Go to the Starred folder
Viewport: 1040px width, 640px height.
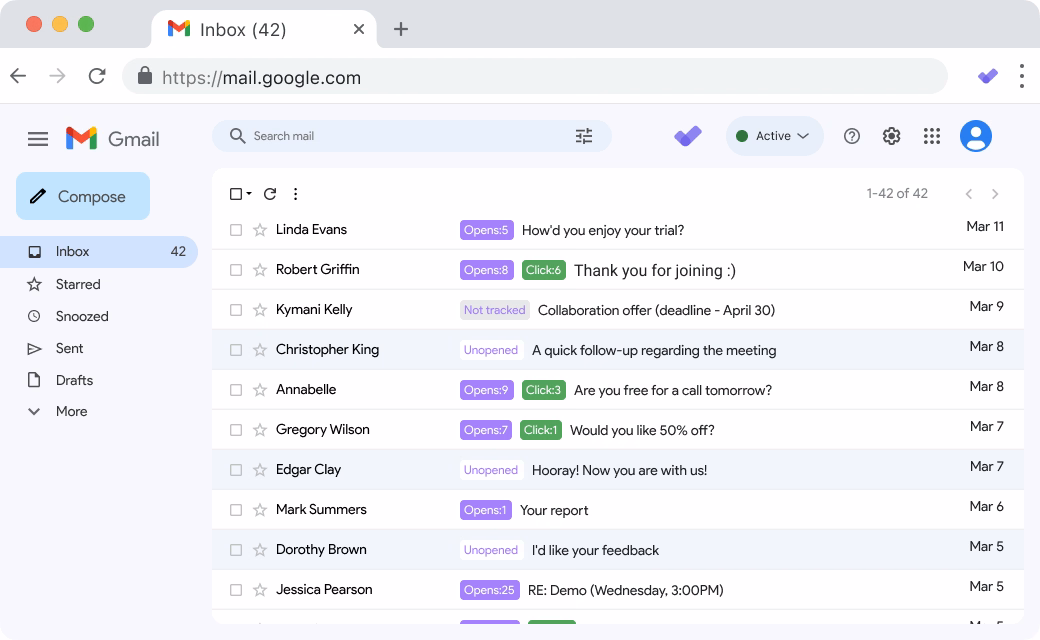[x=78, y=284]
